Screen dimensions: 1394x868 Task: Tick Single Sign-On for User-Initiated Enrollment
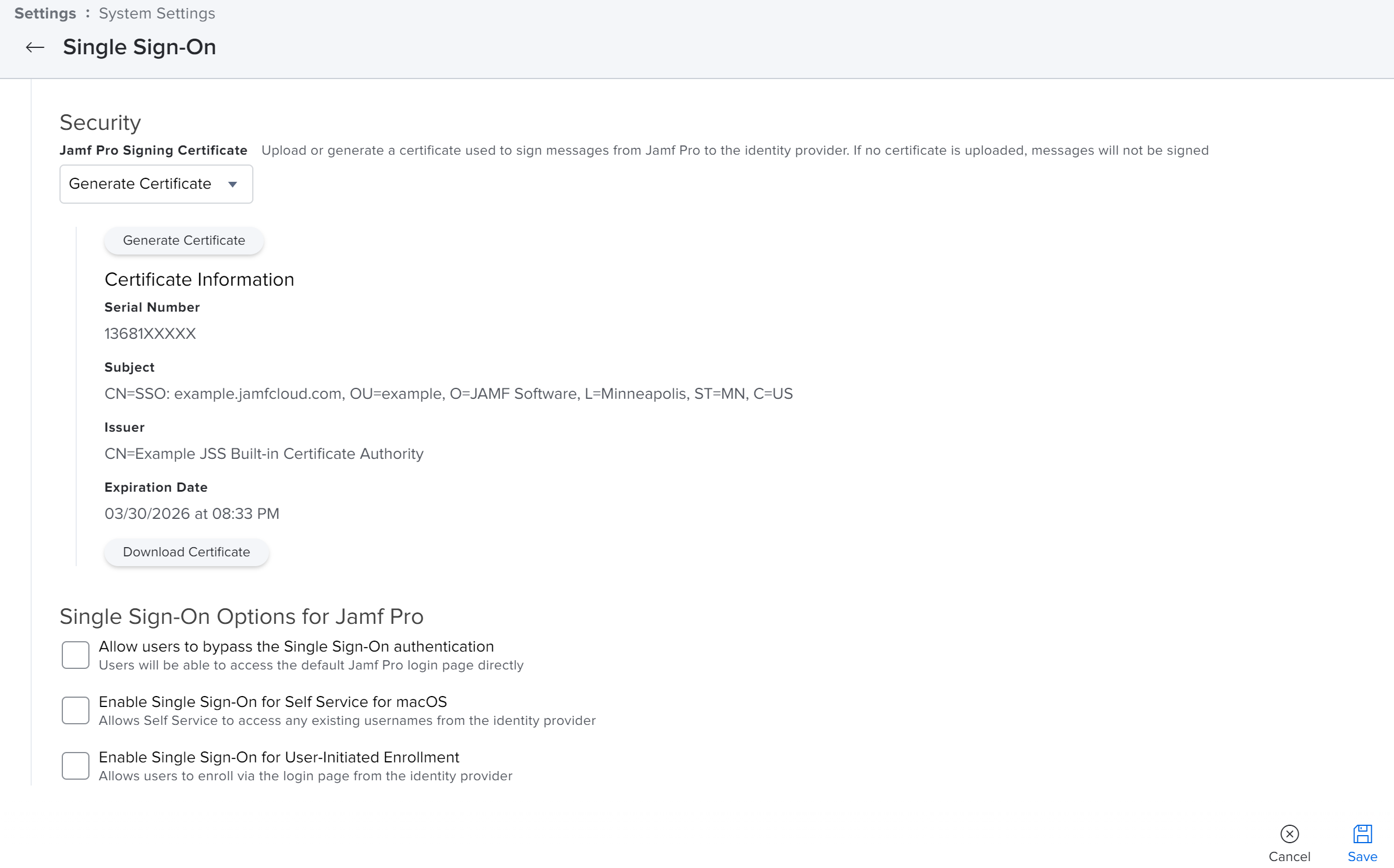76,765
